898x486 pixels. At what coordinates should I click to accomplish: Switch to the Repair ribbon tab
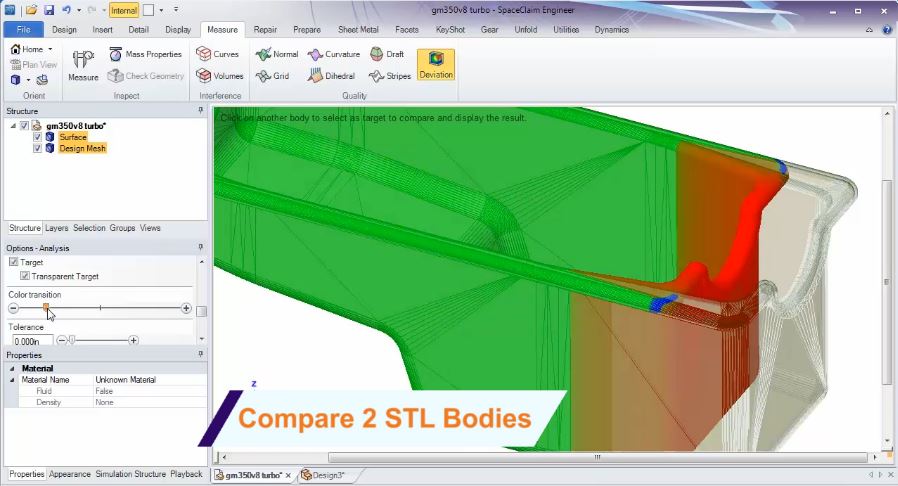265,29
